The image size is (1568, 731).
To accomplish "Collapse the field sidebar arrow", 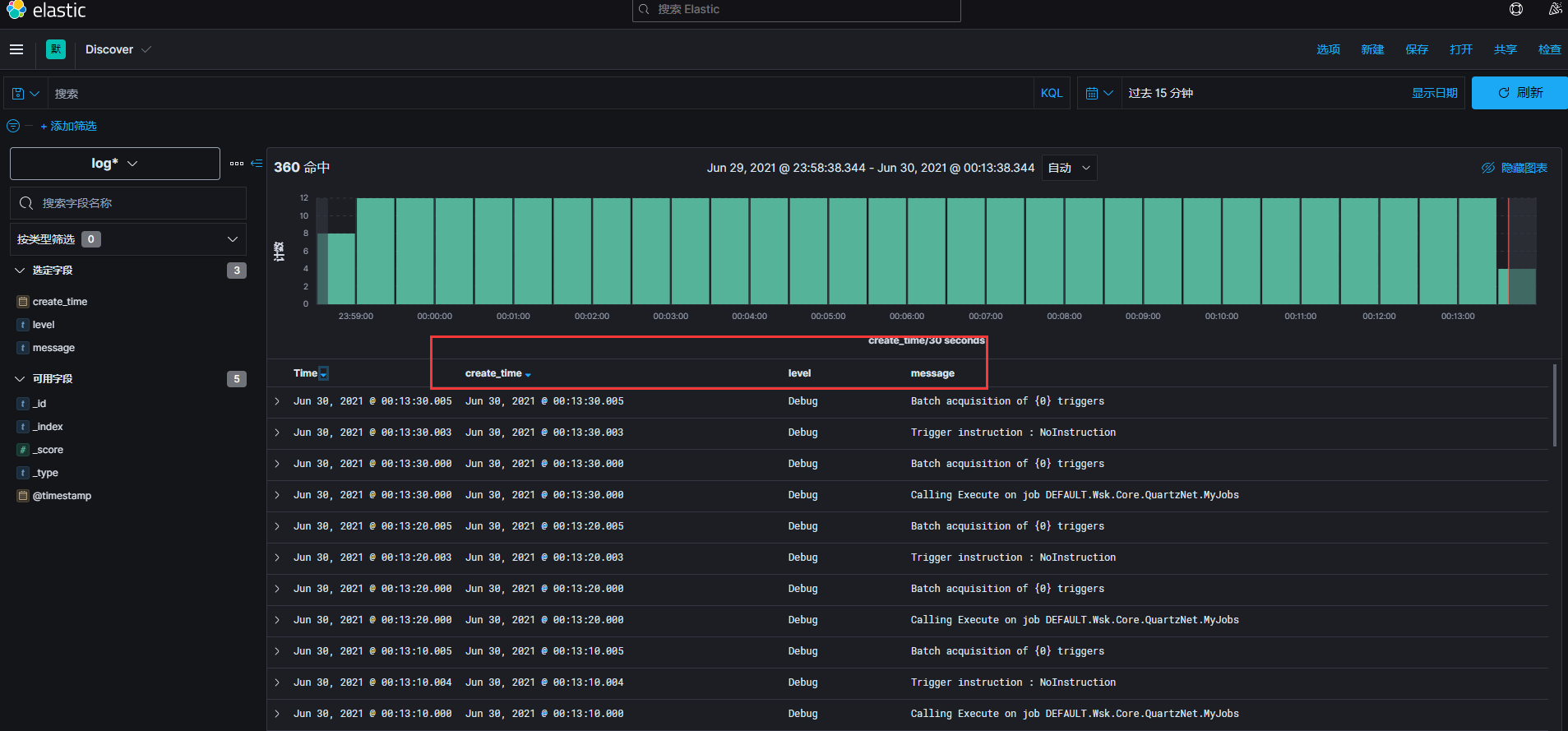I will (x=257, y=164).
